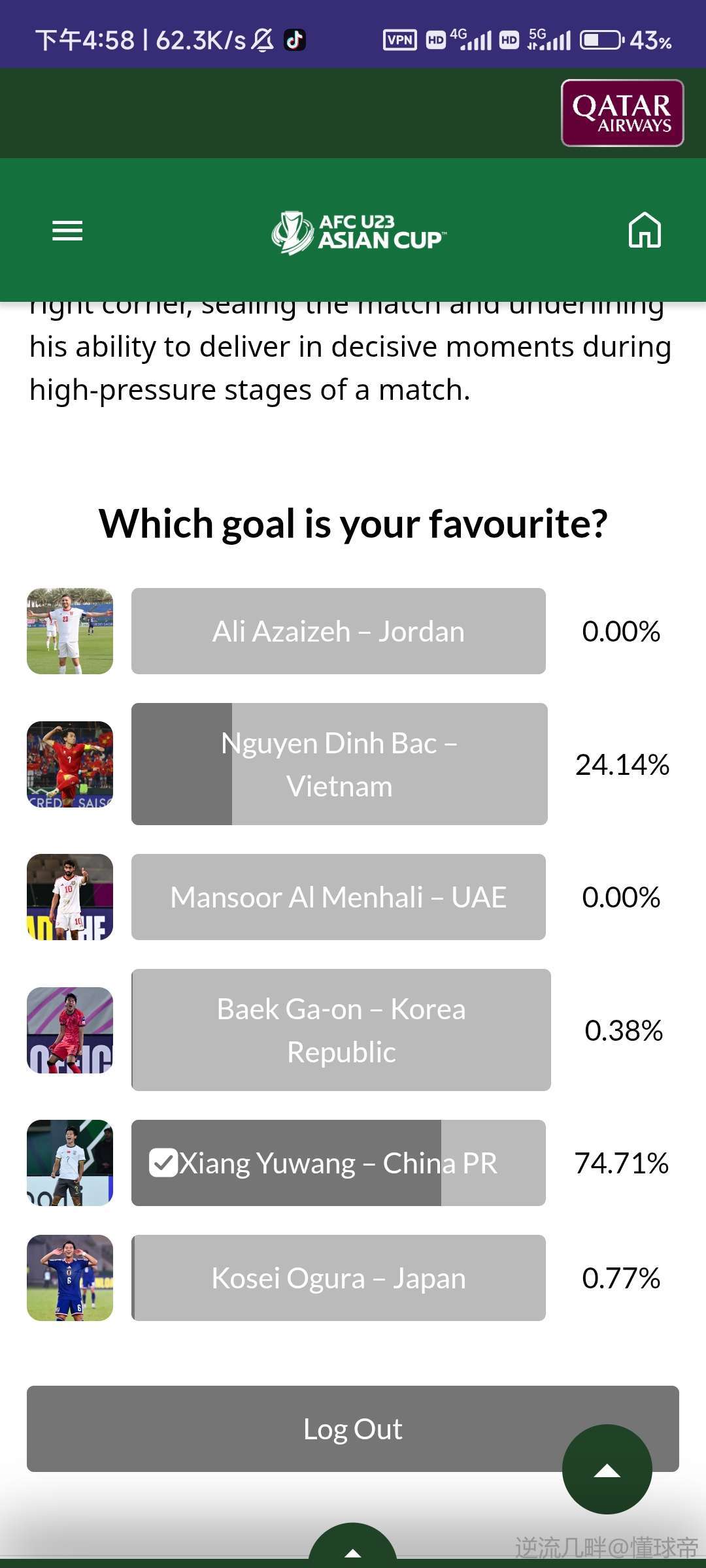Open Nguyen Dinh Bac's player thumbnail
The height and width of the screenshot is (1568, 706).
[70, 764]
